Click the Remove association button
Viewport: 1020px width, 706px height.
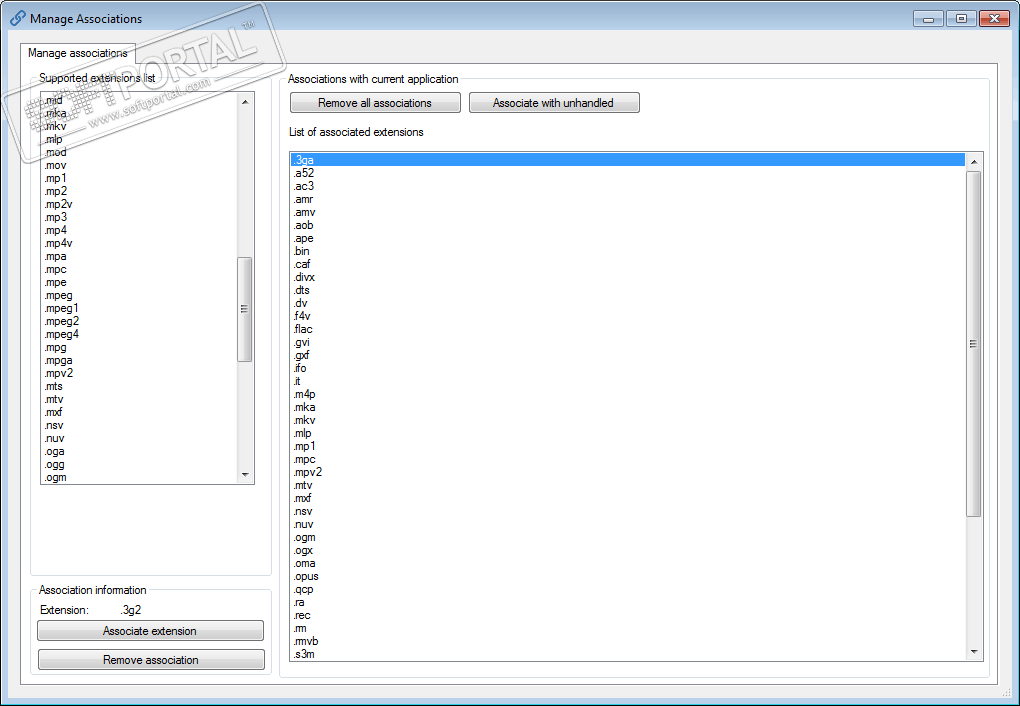151,660
